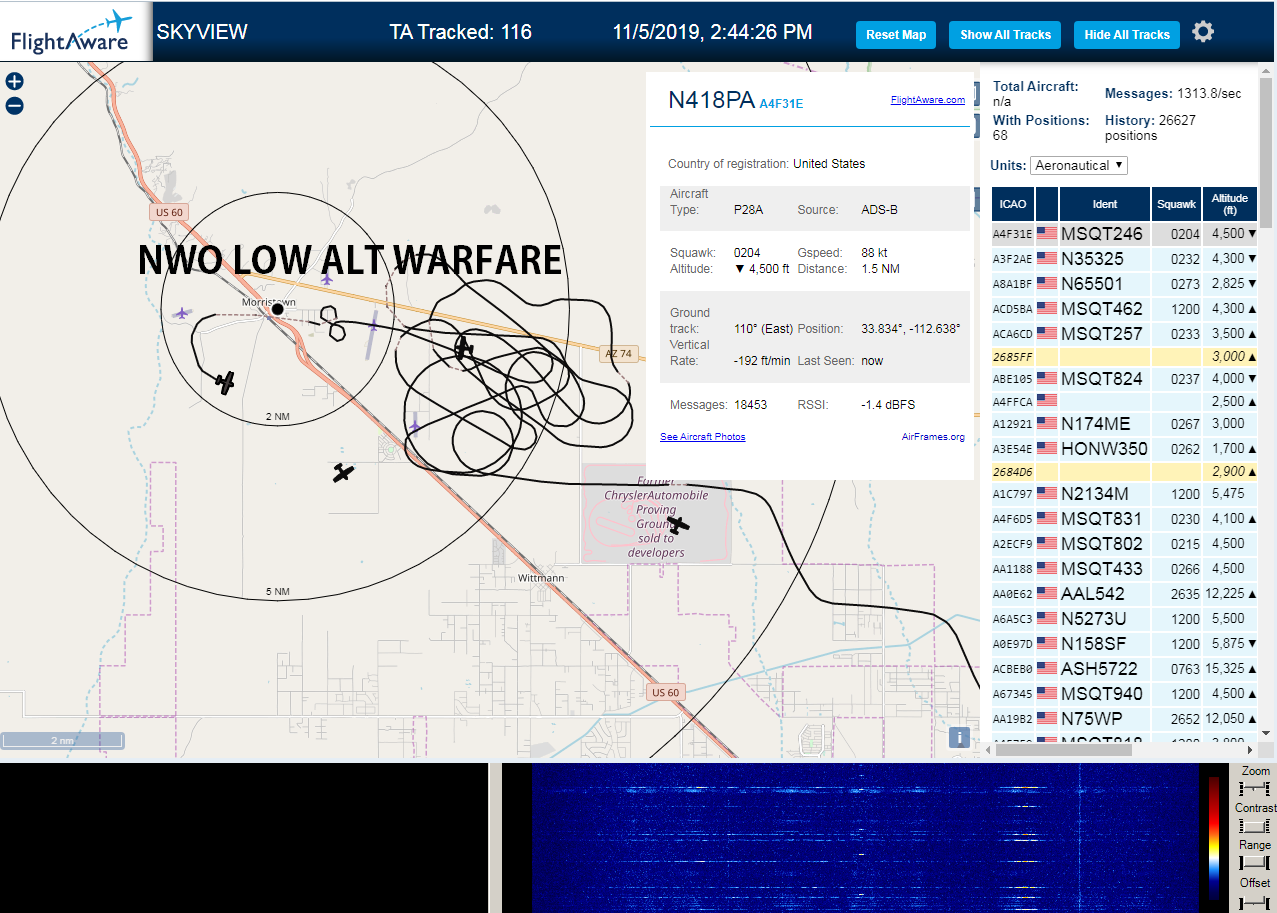Adjust the waterfall Contrast slider
The height and width of the screenshot is (913, 1277).
click(x=1253, y=826)
